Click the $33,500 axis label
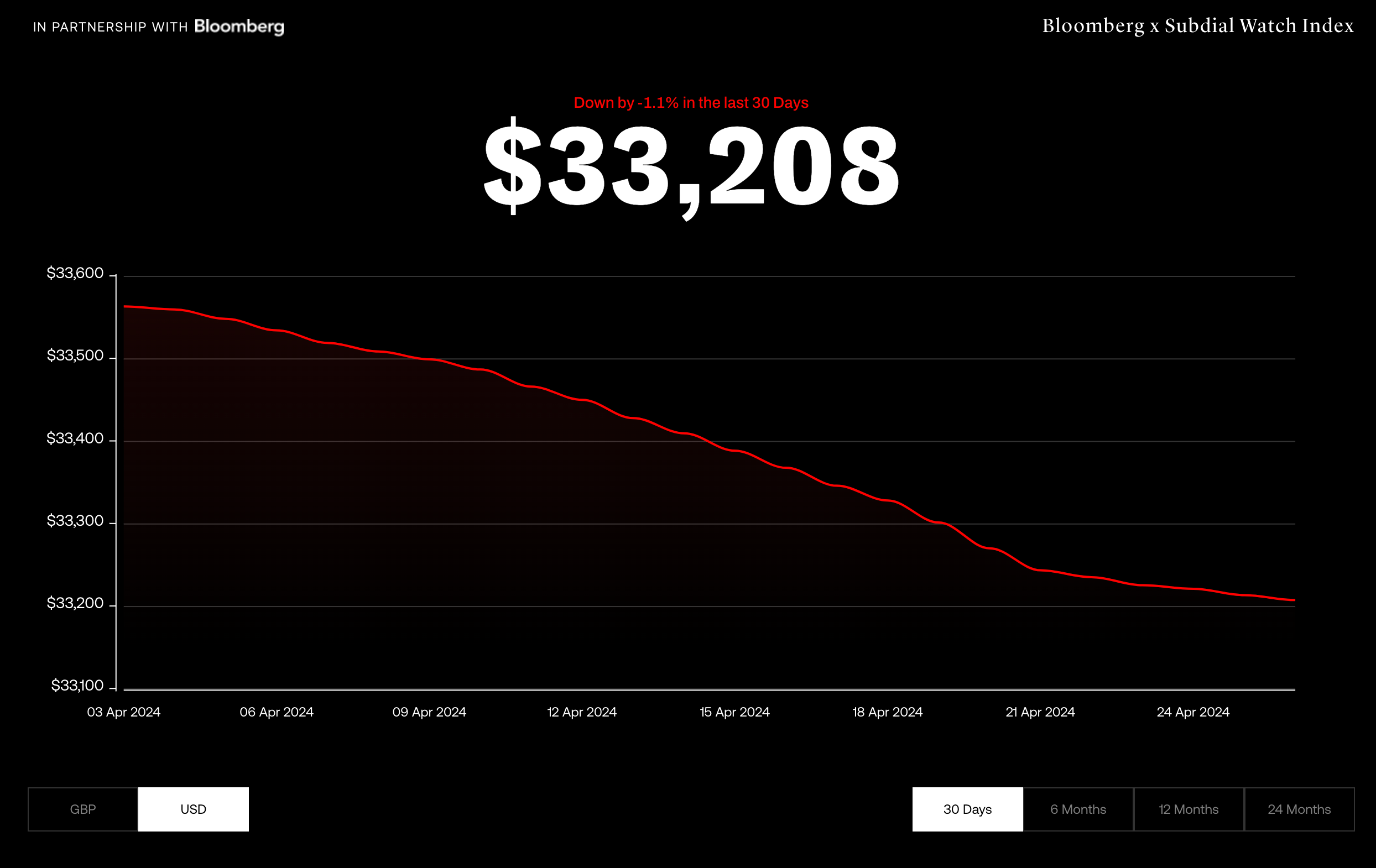The image size is (1376, 868). coord(75,355)
